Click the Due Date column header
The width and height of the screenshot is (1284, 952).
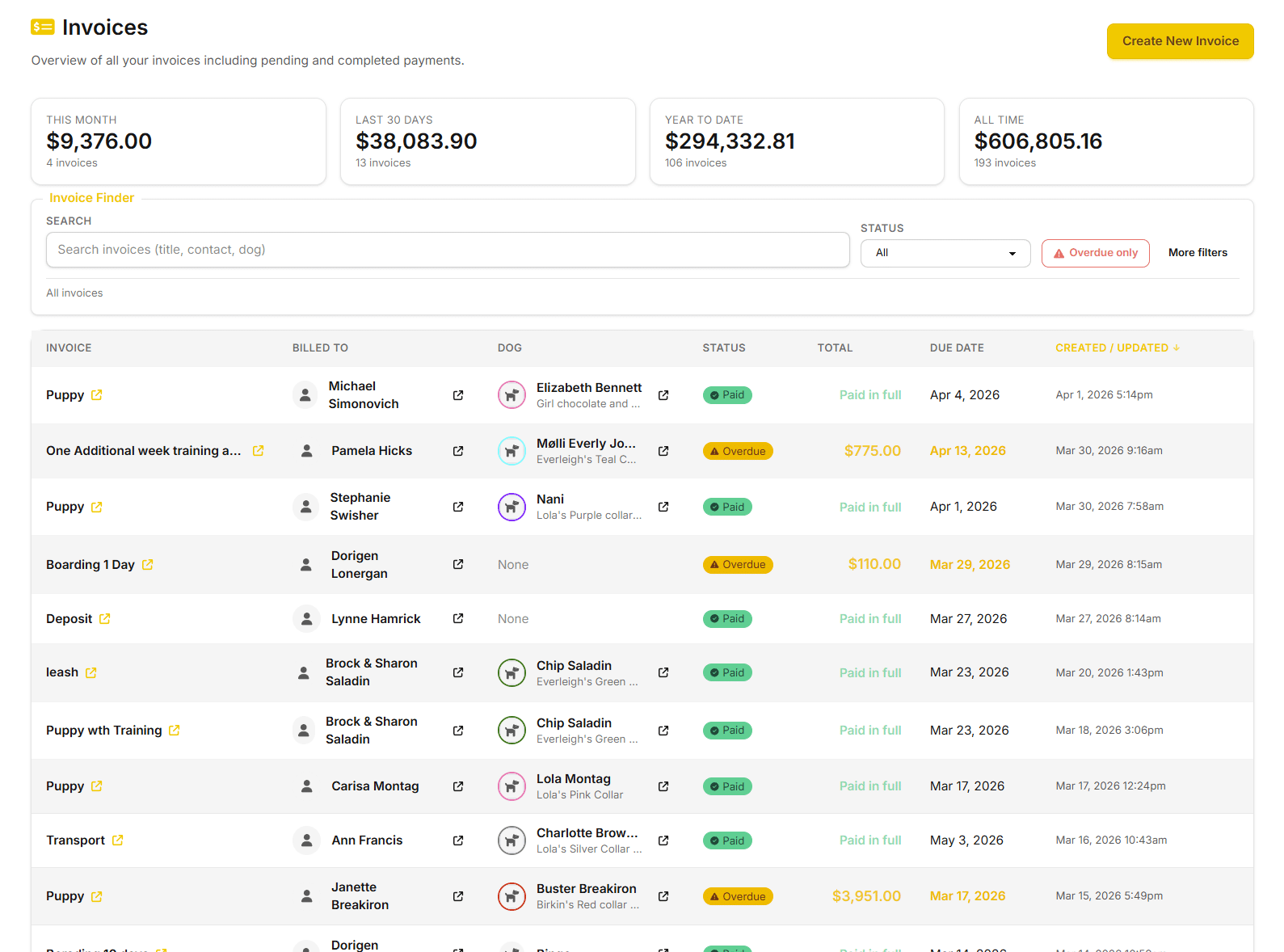[x=956, y=348]
